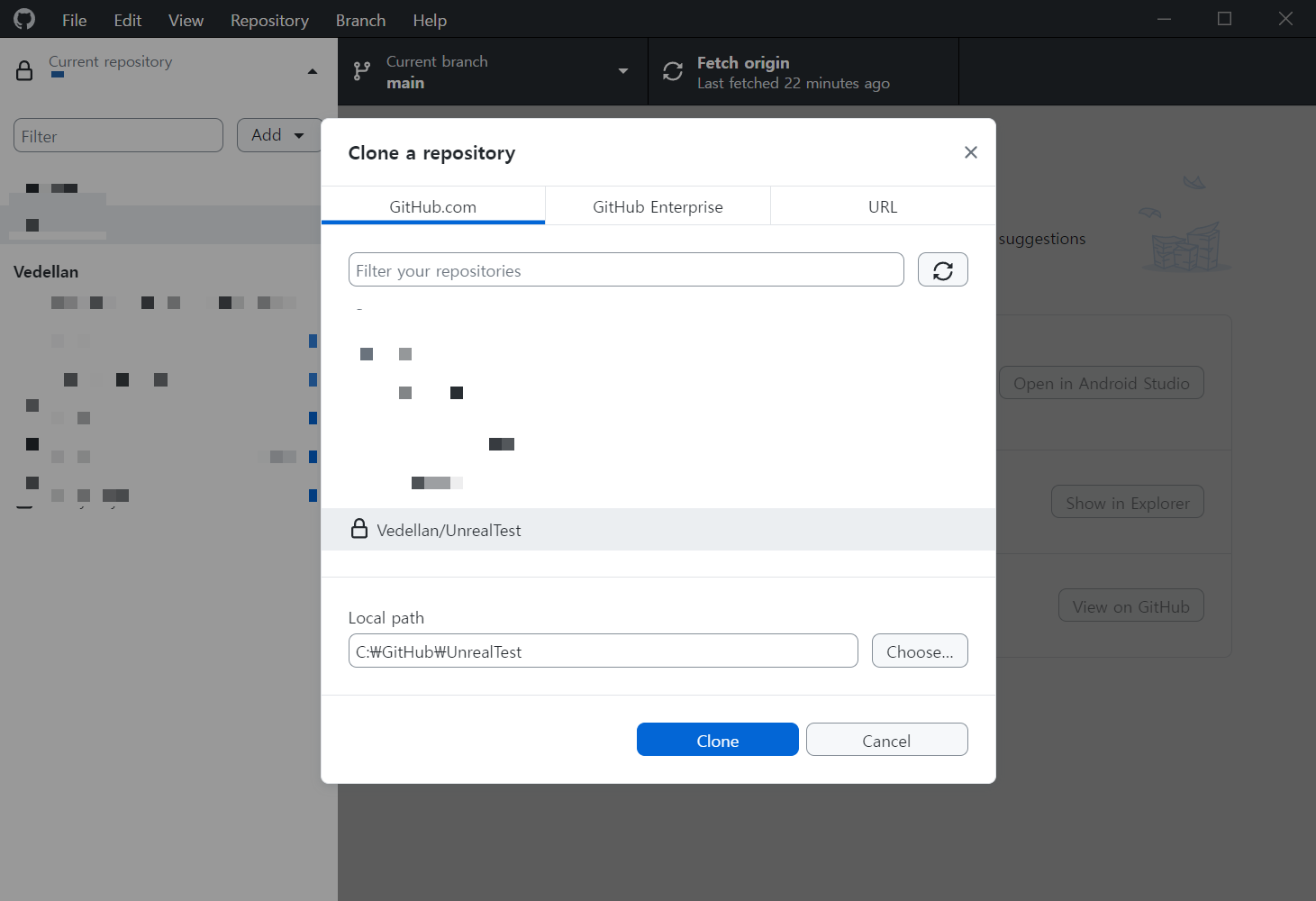
Task: Open the Repository menu
Action: click(x=269, y=20)
